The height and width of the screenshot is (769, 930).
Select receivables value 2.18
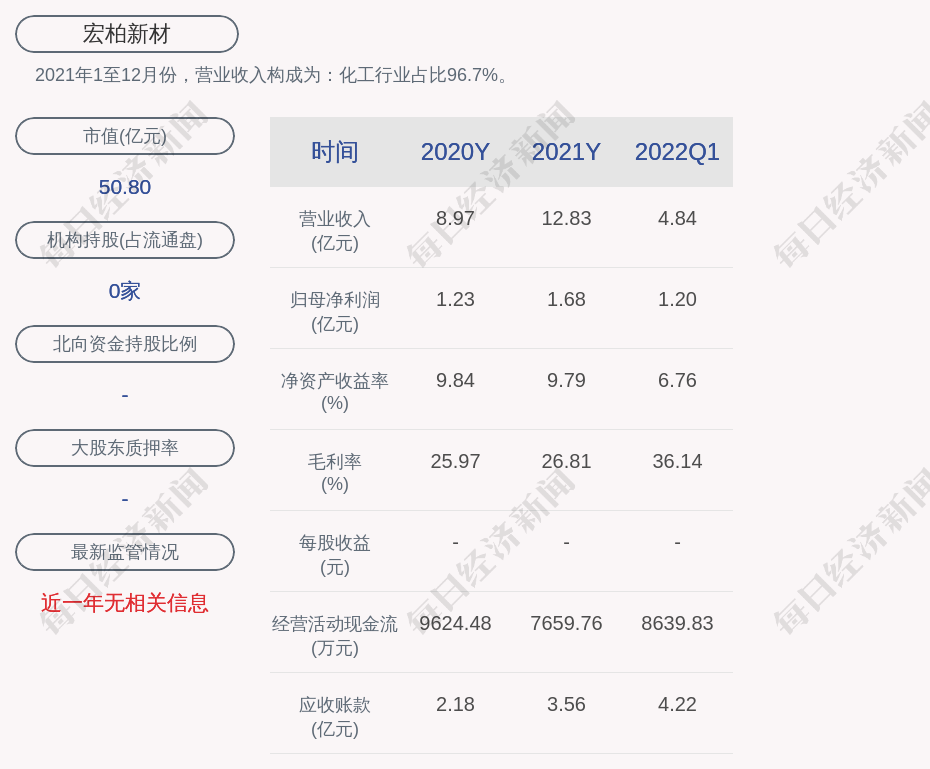tap(455, 704)
